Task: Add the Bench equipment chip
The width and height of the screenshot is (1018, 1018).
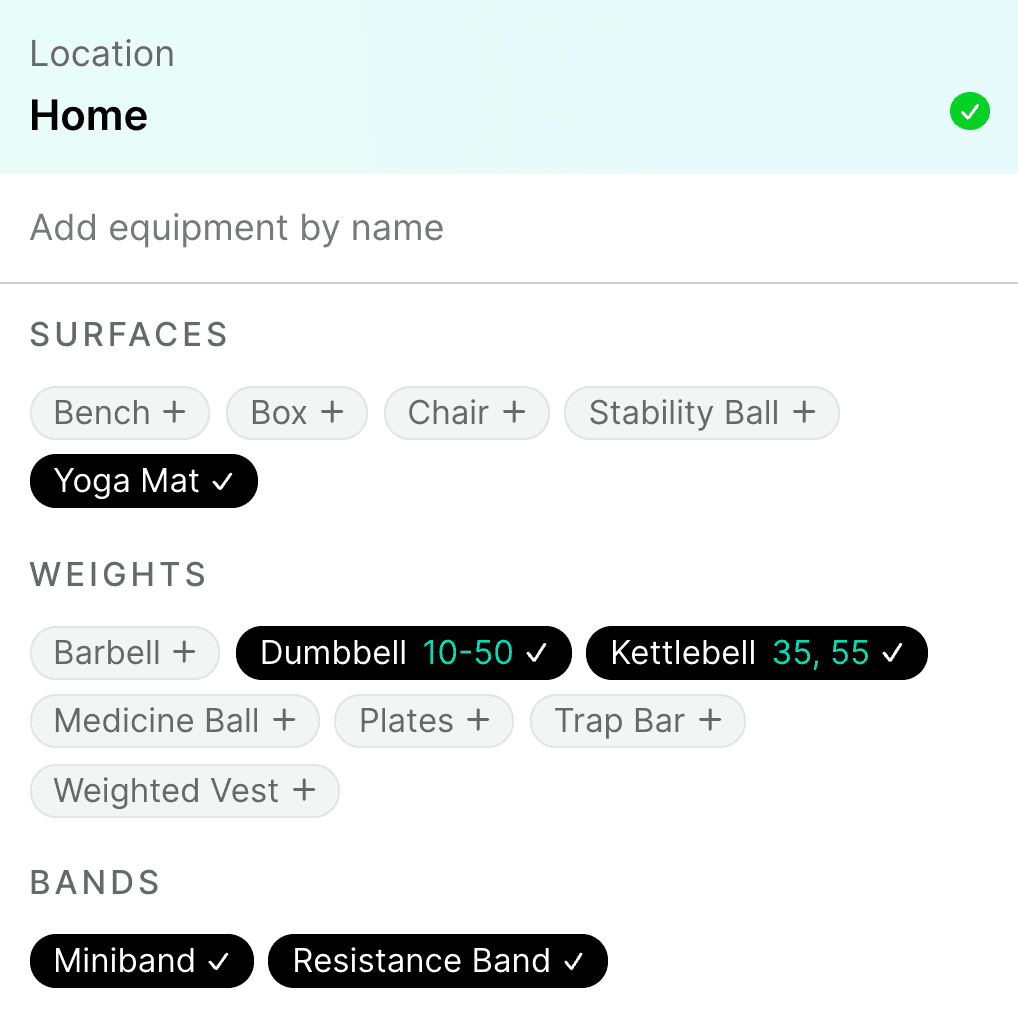Action: click(119, 413)
